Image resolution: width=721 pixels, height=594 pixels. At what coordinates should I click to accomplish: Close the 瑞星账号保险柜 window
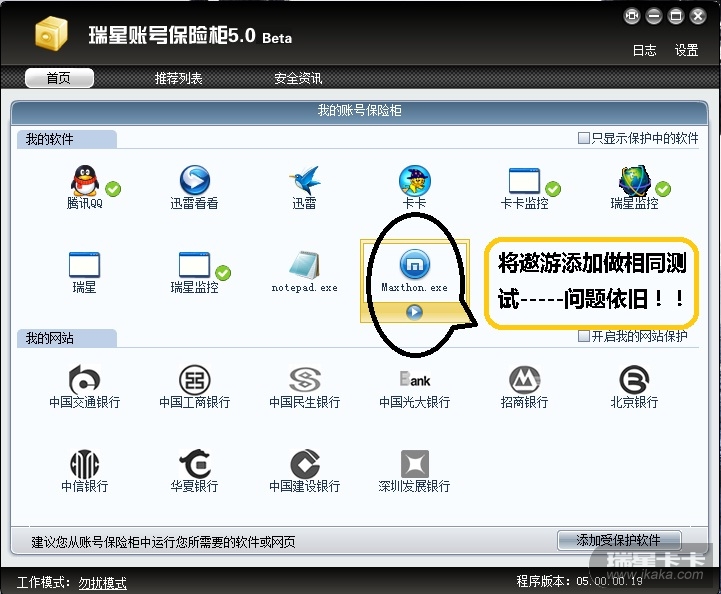[698, 17]
